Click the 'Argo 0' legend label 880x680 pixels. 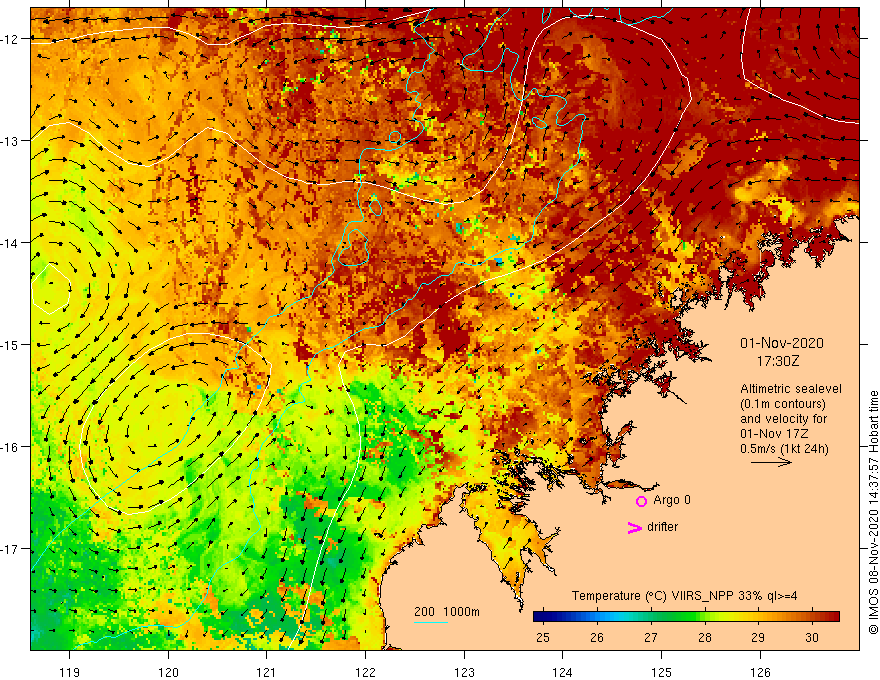point(672,500)
